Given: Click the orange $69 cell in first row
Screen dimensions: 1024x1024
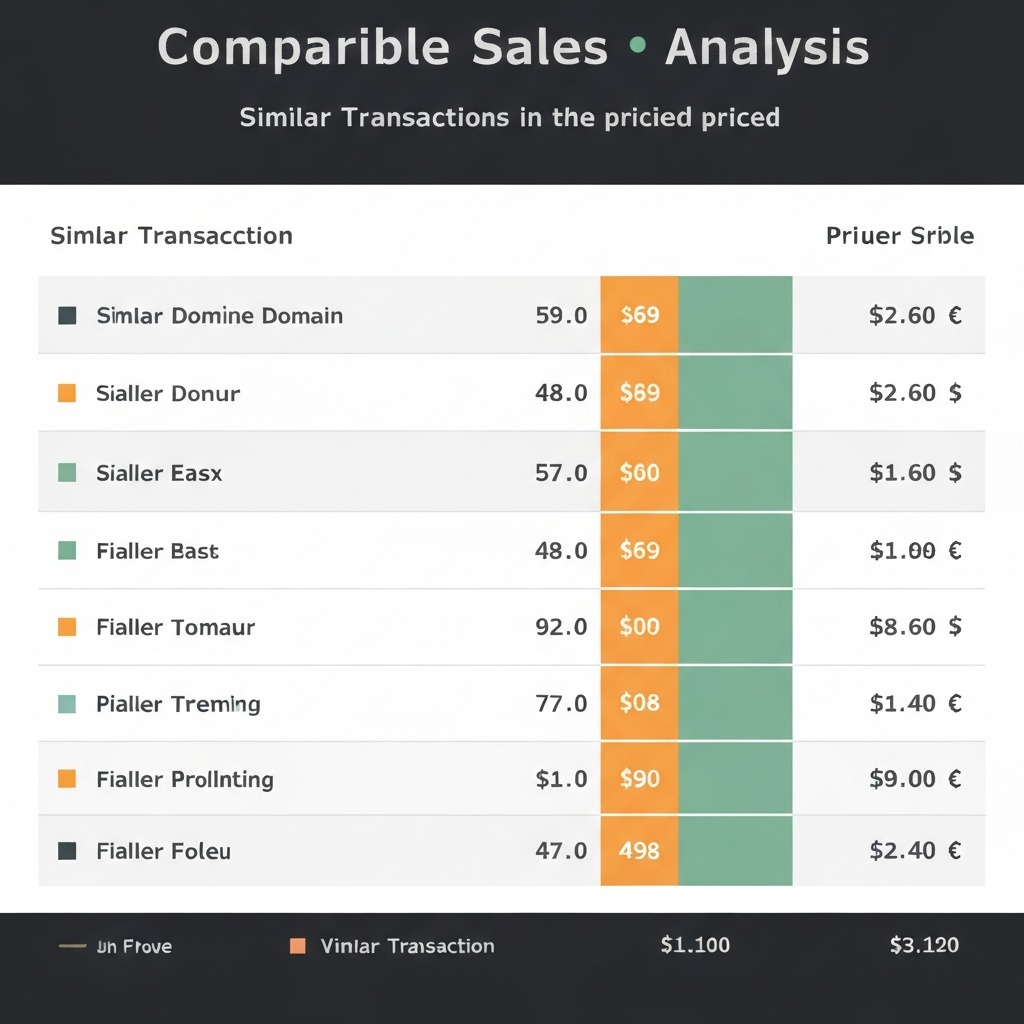Looking at the screenshot, I should pyautogui.click(x=640, y=316).
